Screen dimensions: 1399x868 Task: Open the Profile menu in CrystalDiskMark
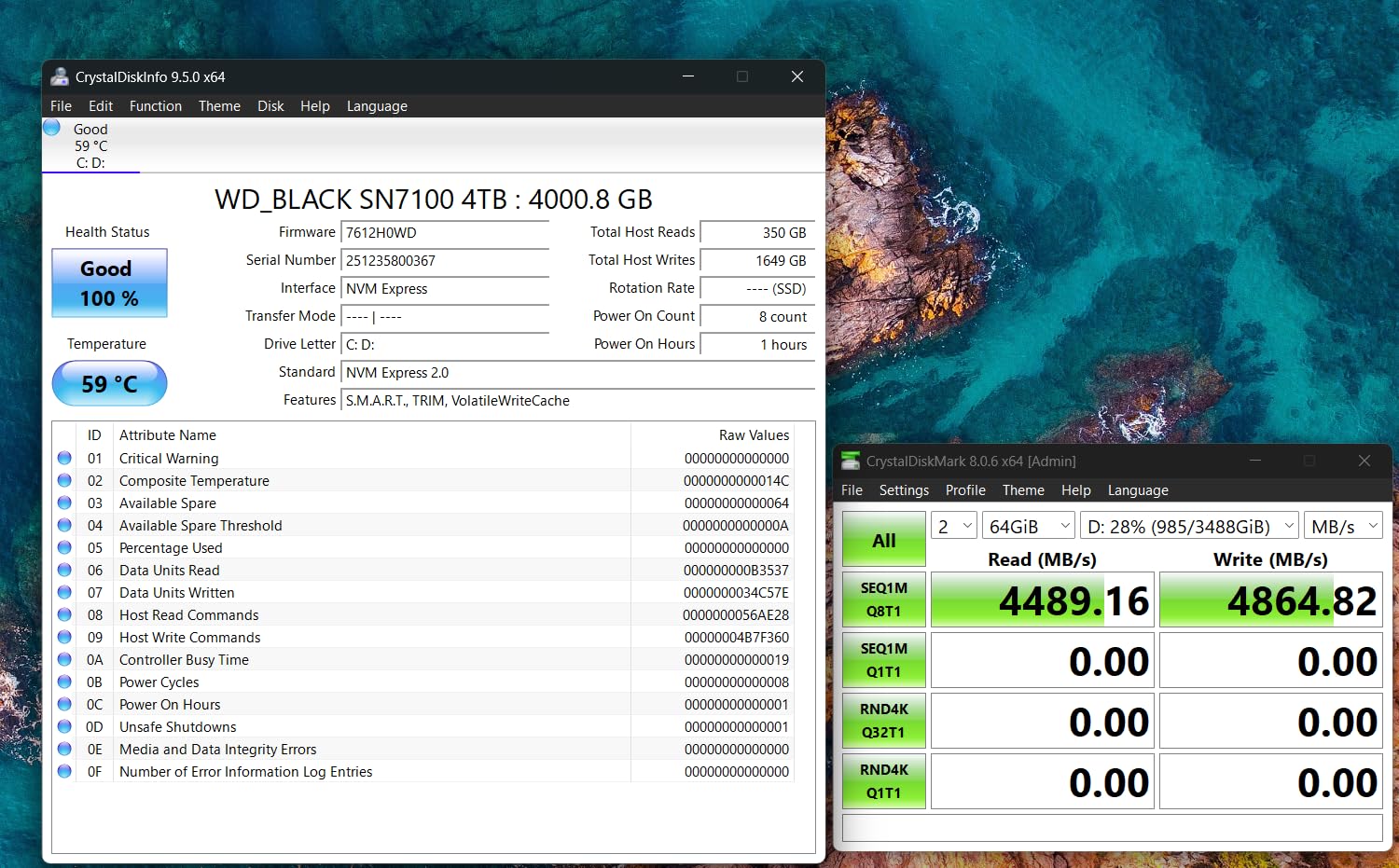coord(965,489)
